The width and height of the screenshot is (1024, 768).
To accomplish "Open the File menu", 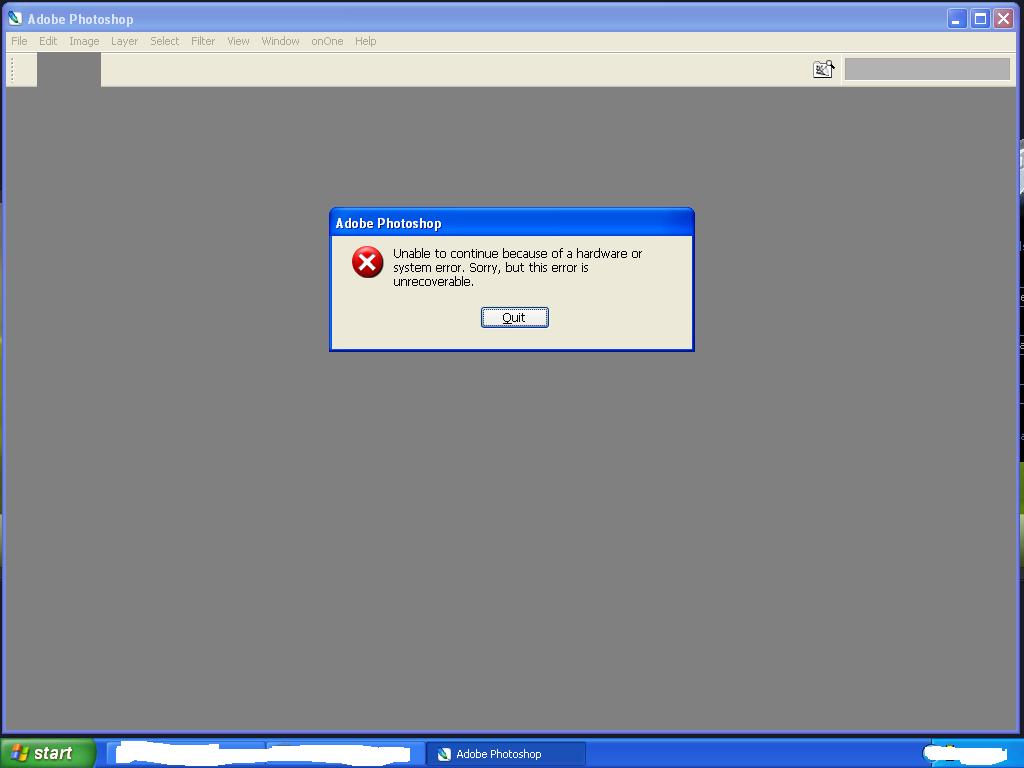I will 18,41.
